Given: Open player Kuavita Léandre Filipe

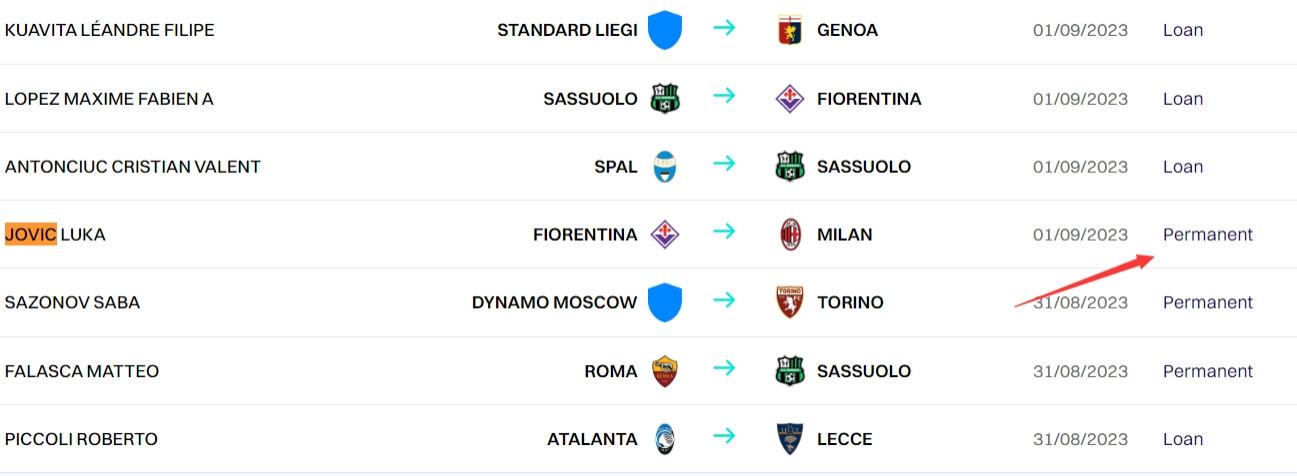Looking at the screenshot, I should point(110,30).
